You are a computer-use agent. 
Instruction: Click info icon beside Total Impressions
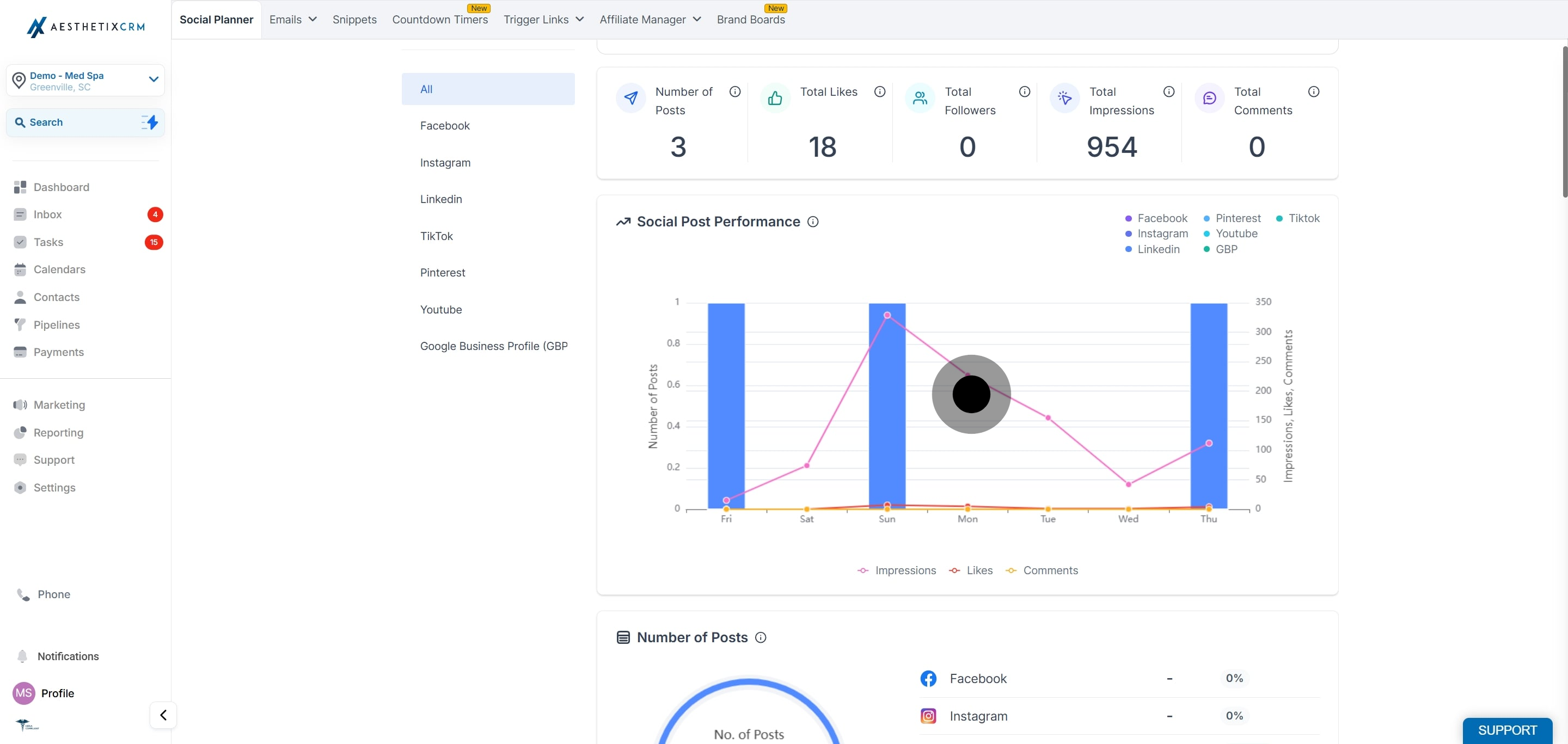pos(1169,92)
